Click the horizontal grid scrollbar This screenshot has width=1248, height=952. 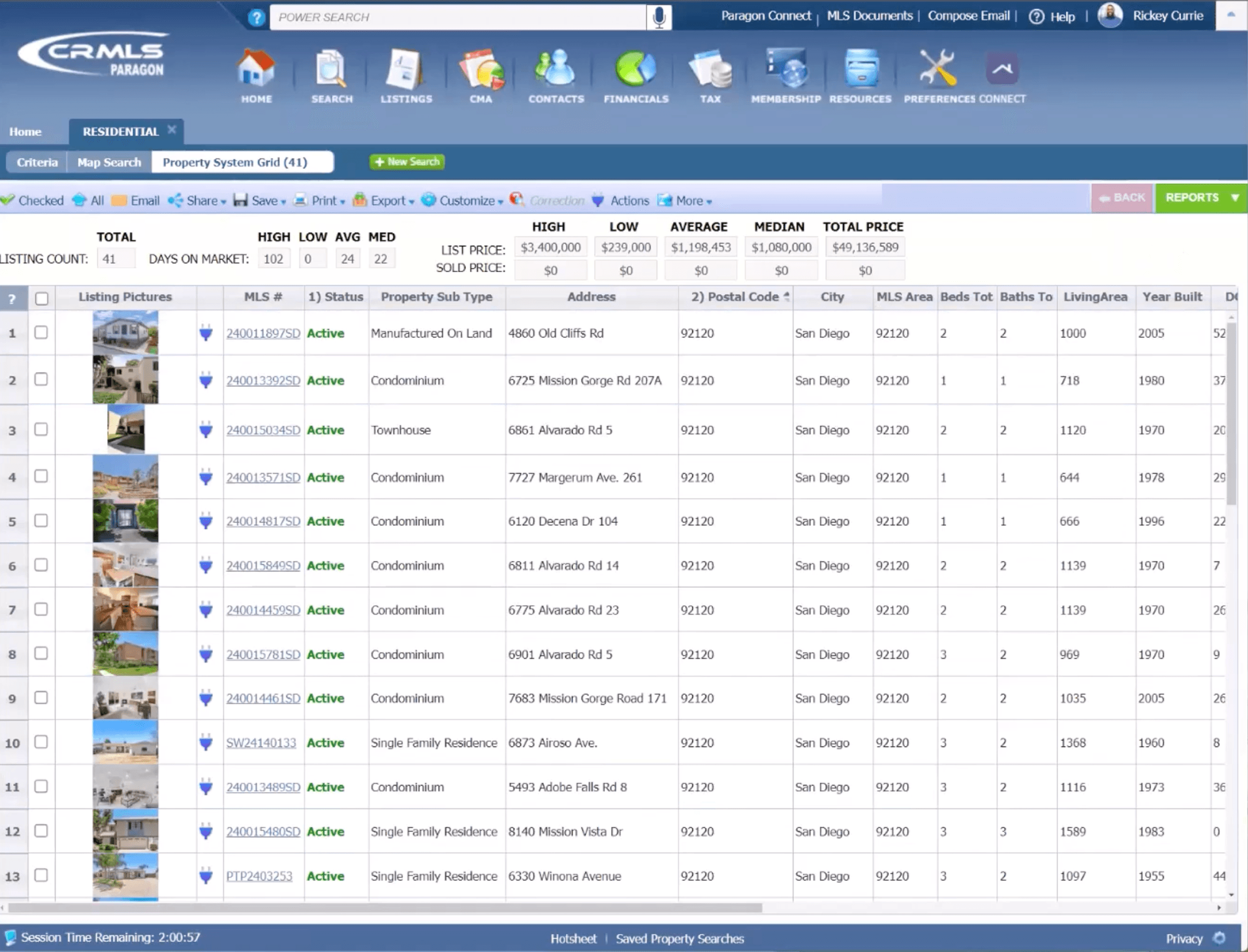[x=385, y=908]
